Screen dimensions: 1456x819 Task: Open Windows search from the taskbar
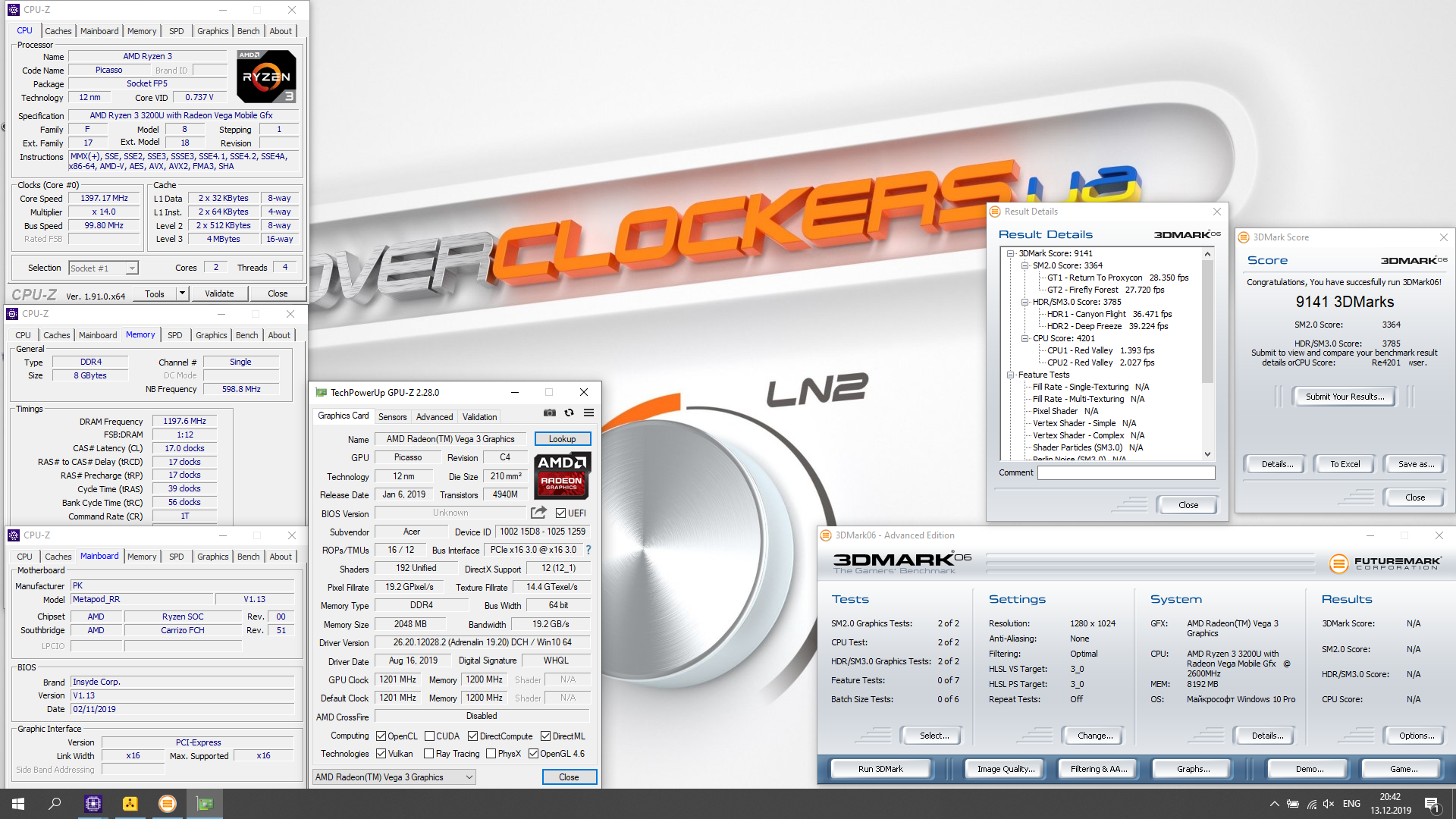pos(55,804)
